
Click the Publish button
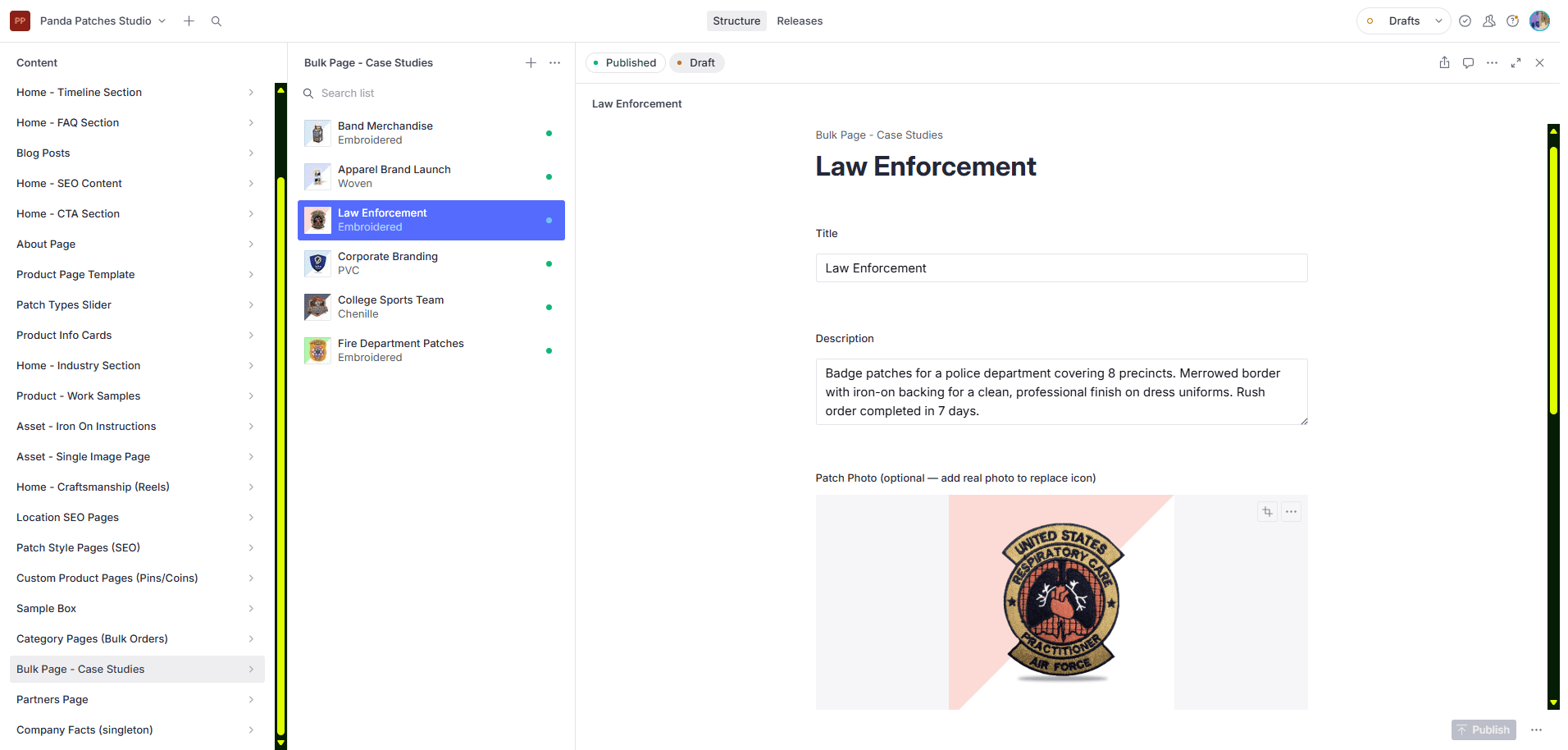(1484, 730)
